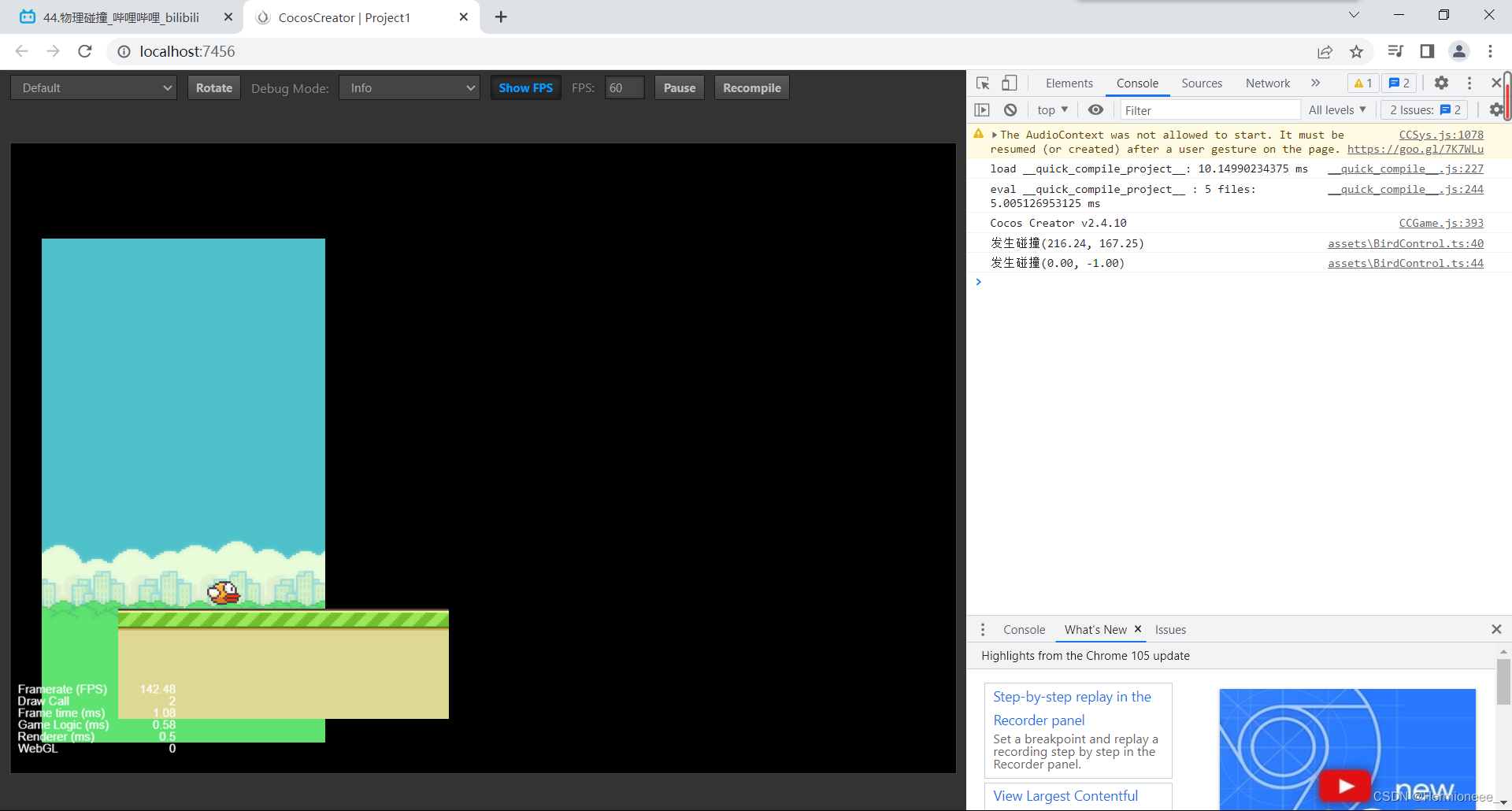This screenshot has width=1512, height=811.
Task: Open the BirdControl.ts:44 source link
Action: (1406, 263)
